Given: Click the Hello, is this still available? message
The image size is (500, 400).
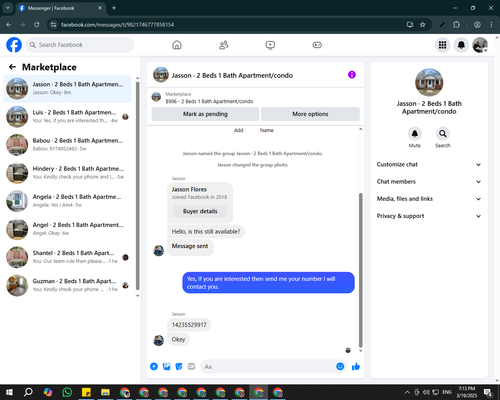Looking at the screenshot, I should [206, 231].
